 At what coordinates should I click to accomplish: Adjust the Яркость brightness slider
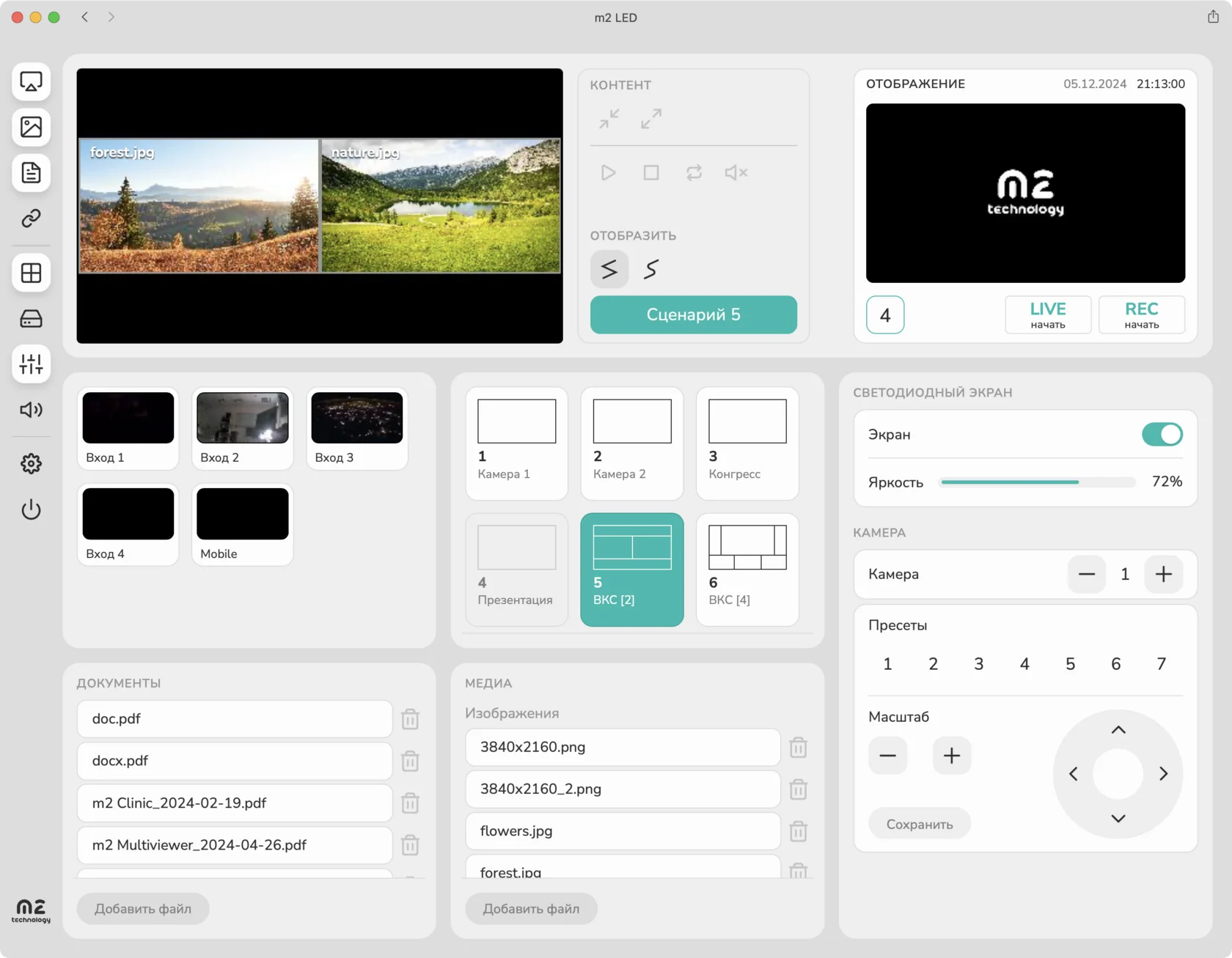(1038, 482)
